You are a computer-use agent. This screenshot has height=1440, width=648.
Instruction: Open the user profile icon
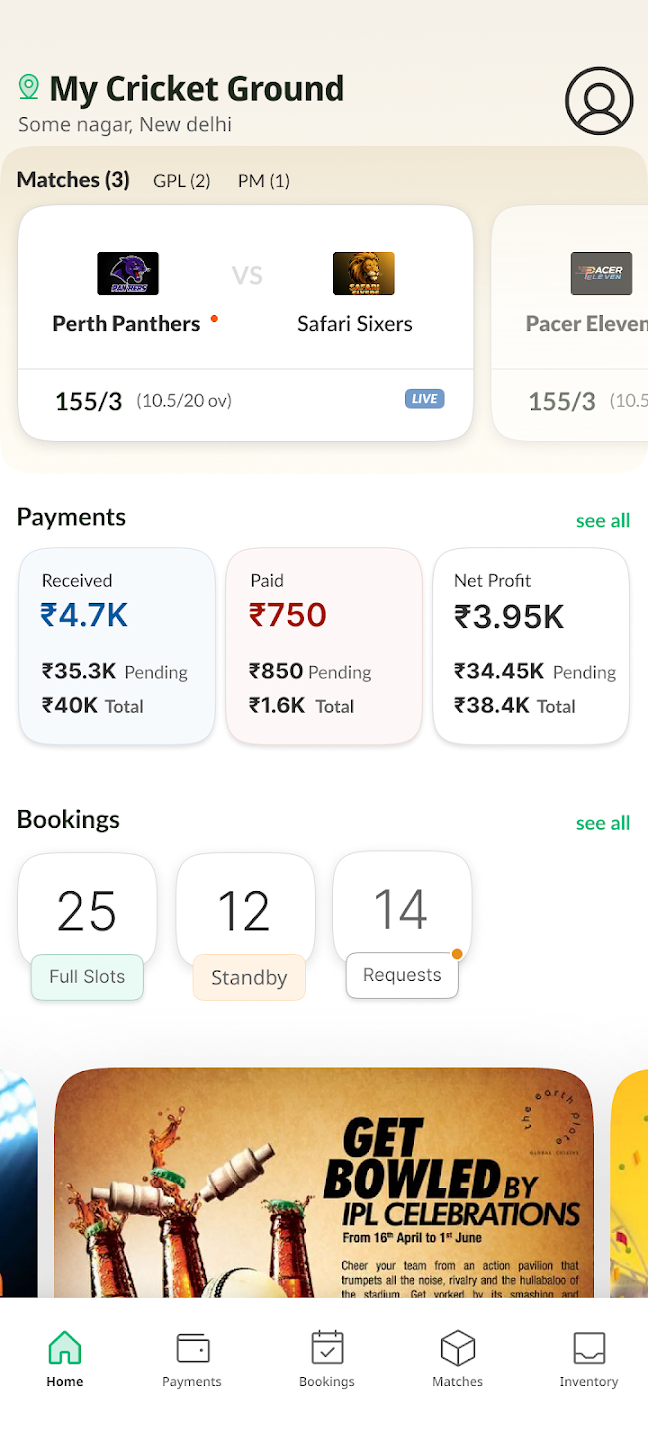(x=599, y=101)
